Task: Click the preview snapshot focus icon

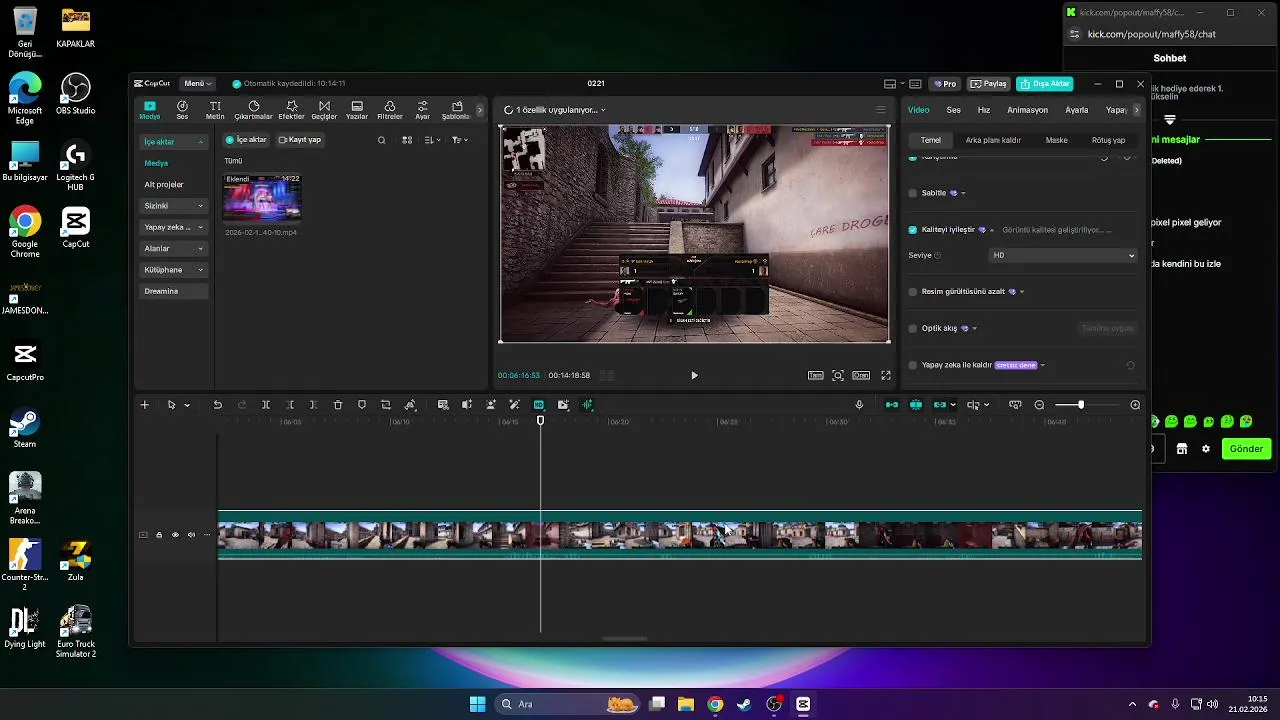Action: (838, 376)
